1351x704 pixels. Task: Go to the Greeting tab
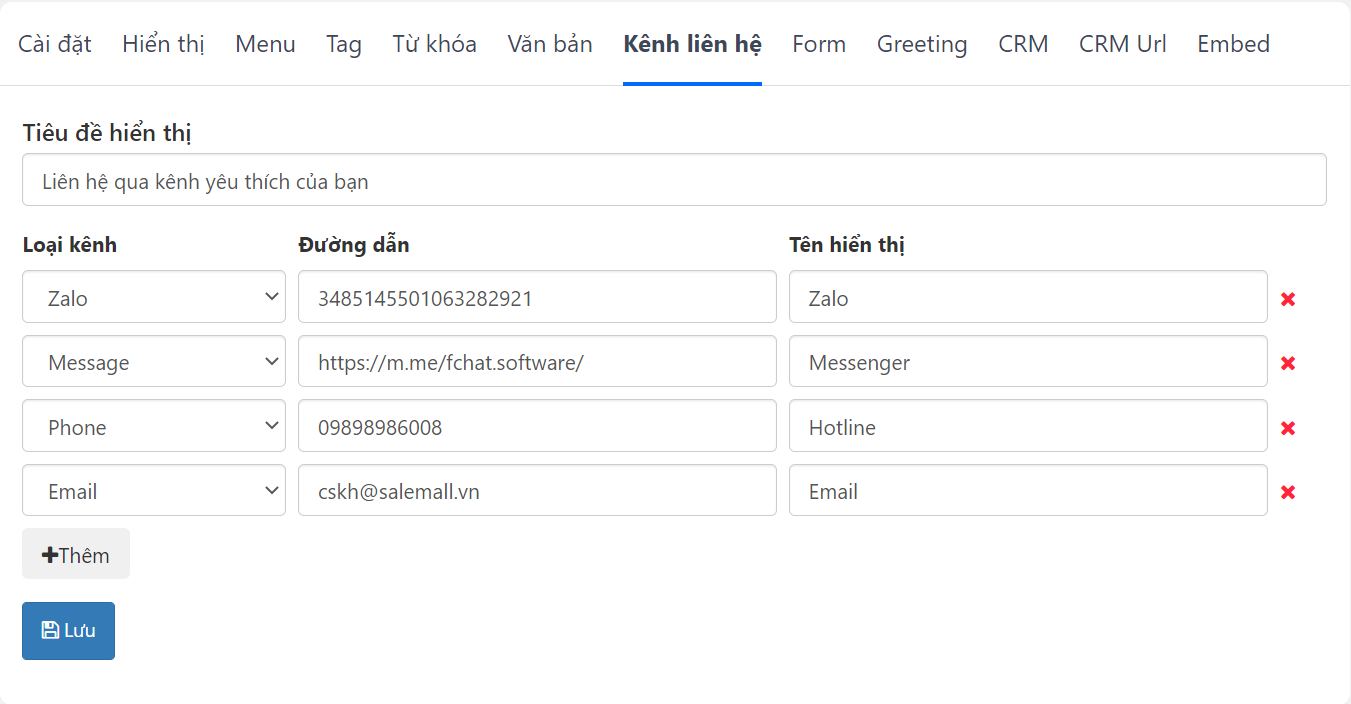click(922, 44)
